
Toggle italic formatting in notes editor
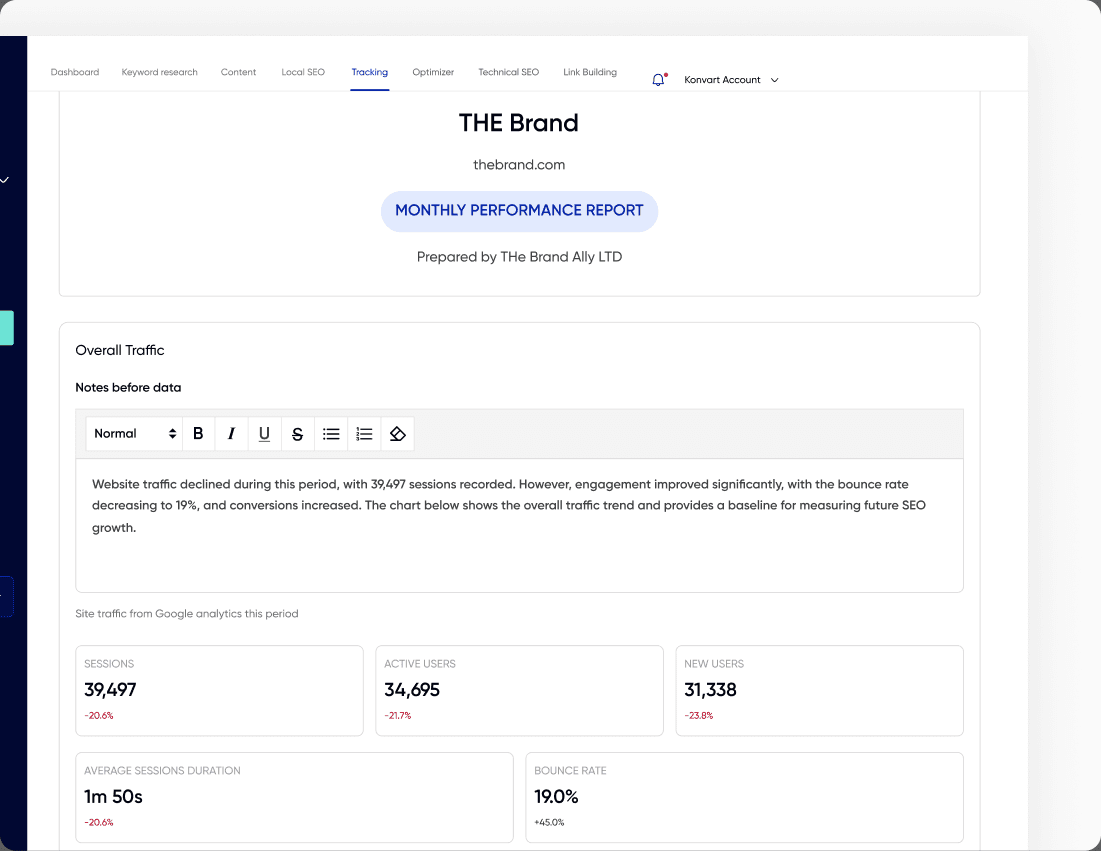(x=231, y=434)
